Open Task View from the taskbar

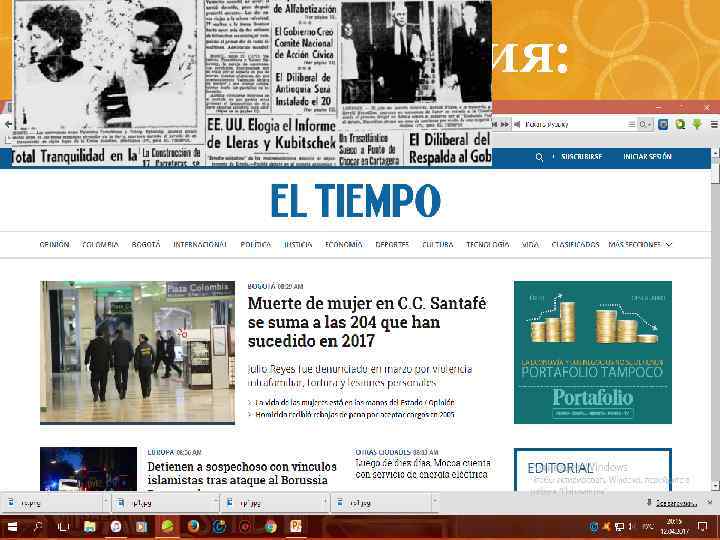coord(63,527)
